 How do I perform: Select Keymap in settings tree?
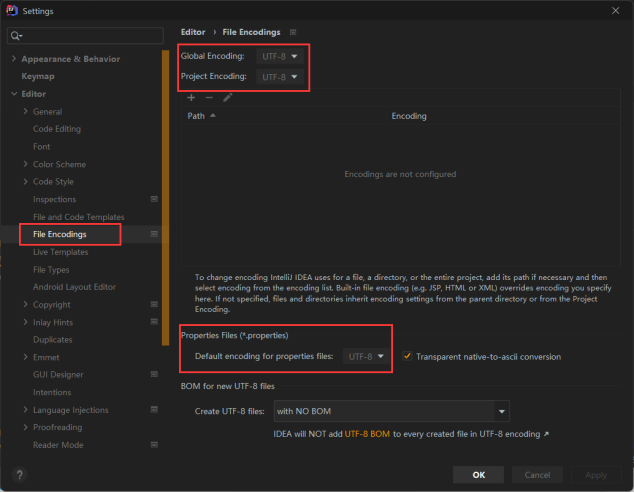[x=38, y=76]
